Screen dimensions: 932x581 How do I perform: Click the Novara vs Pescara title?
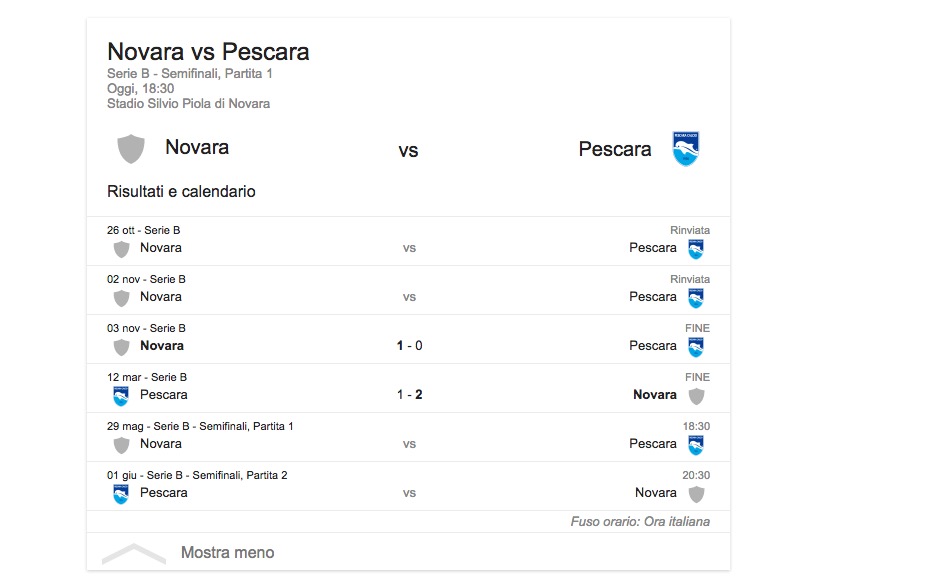click(x=208, y=52)
